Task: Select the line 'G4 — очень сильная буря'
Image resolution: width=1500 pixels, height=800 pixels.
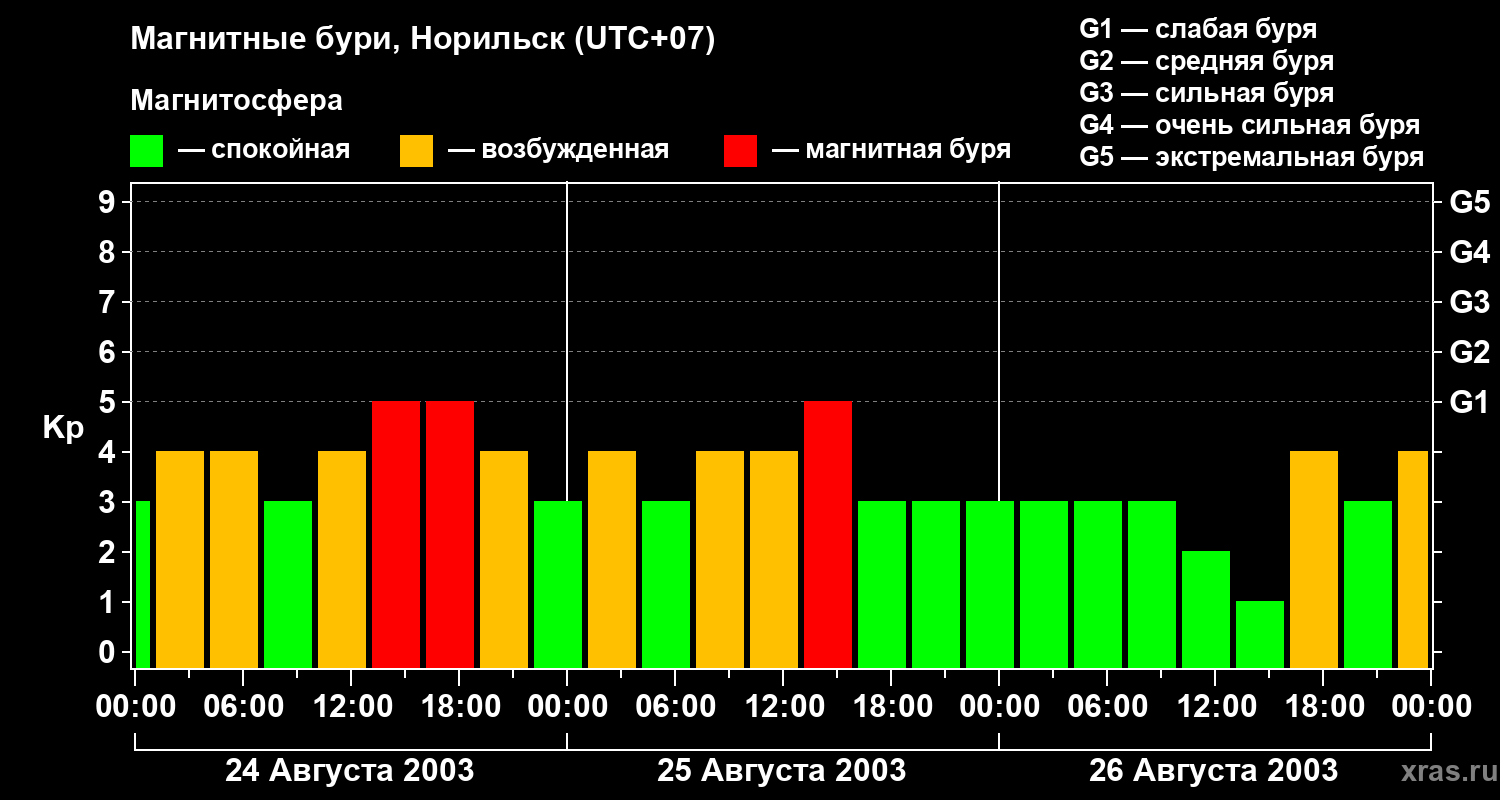Action: tap(1249, 125)
